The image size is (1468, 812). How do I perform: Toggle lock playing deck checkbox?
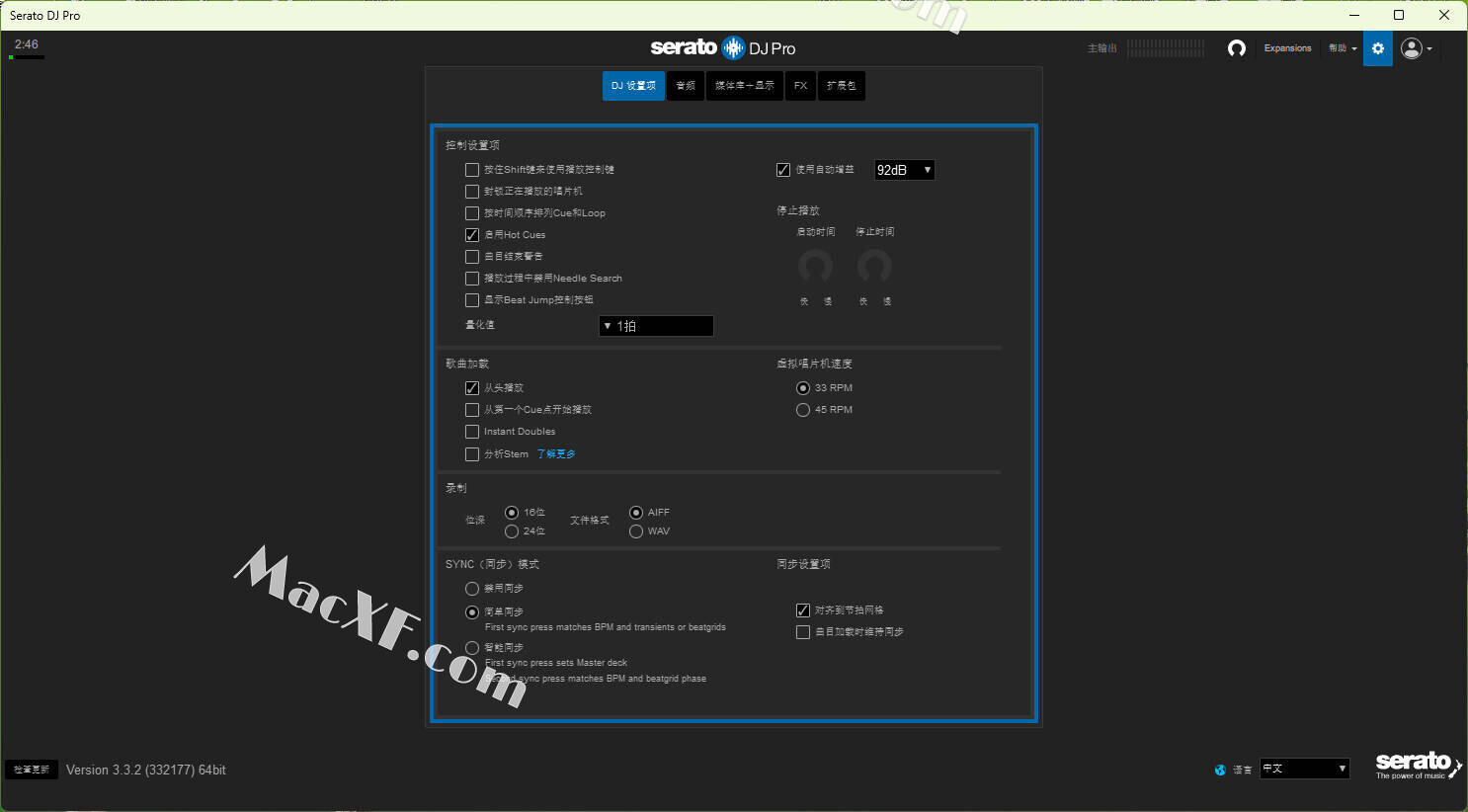472,192
